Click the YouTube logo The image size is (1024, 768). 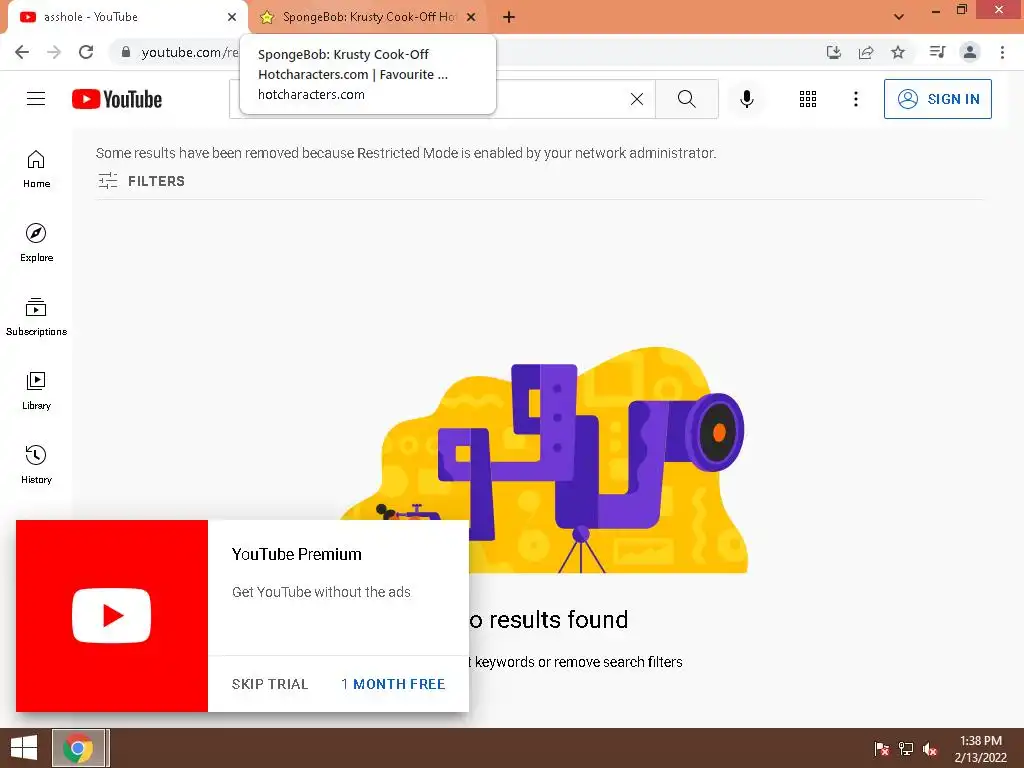pyautogui.click(x=117, y=99)
